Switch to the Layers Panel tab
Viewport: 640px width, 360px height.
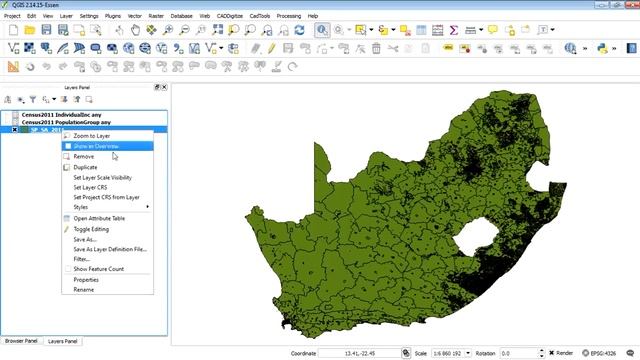(x=62, y=341)
